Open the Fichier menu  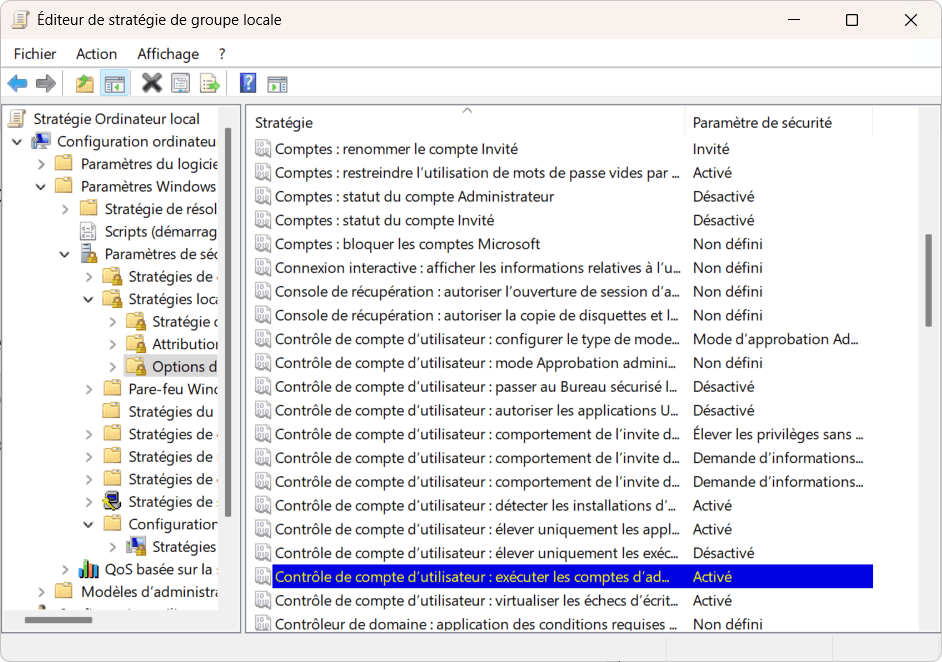(35, 54)
